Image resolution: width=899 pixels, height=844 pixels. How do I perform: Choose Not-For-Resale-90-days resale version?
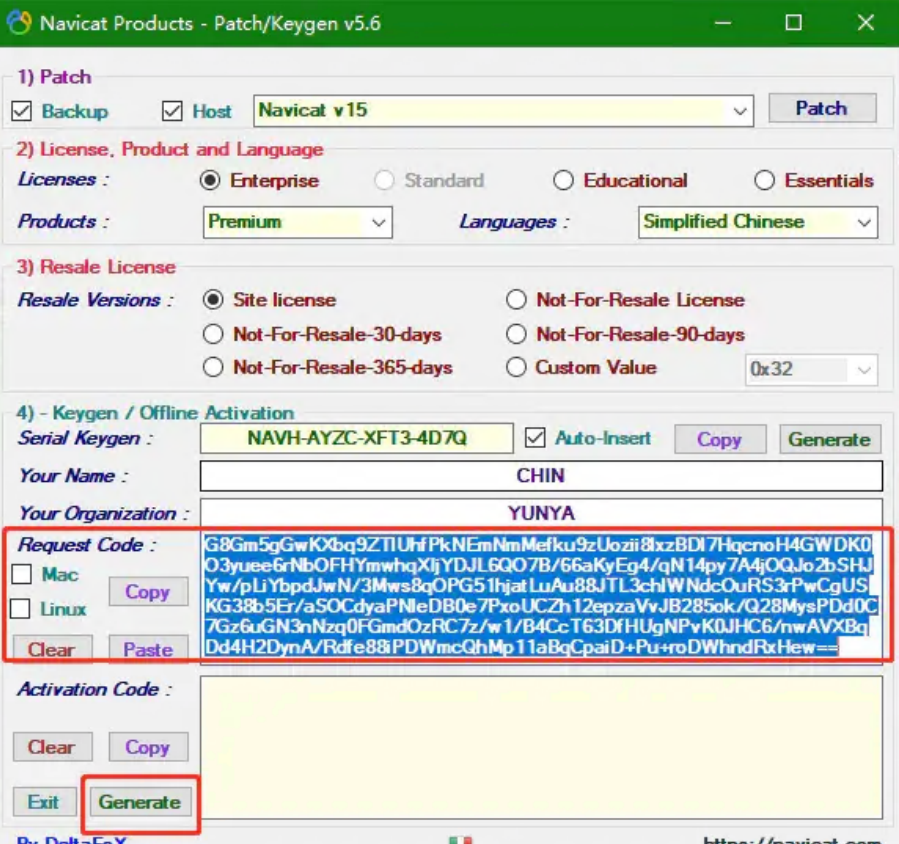point(516,334)
